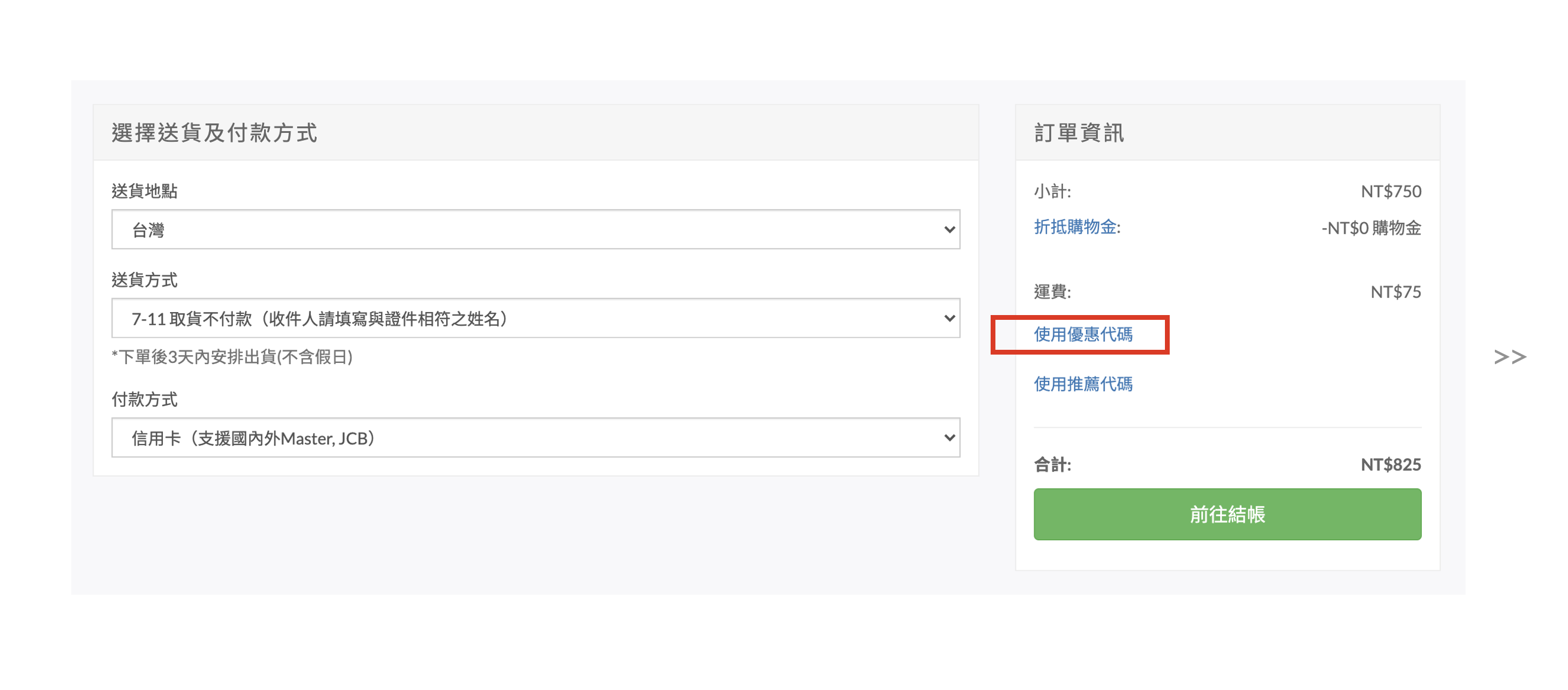This screenshot has height=690, width=1568.
Task: Click the >> next arrow icon
Action: click(x=1509, y=356)
